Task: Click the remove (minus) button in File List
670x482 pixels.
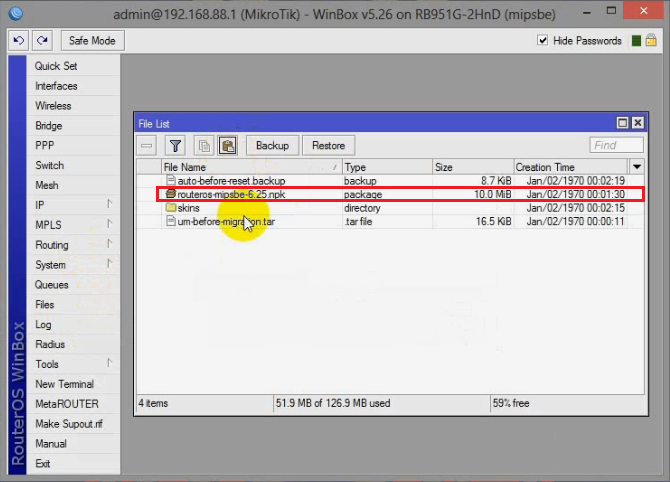Action: (147, 146)
